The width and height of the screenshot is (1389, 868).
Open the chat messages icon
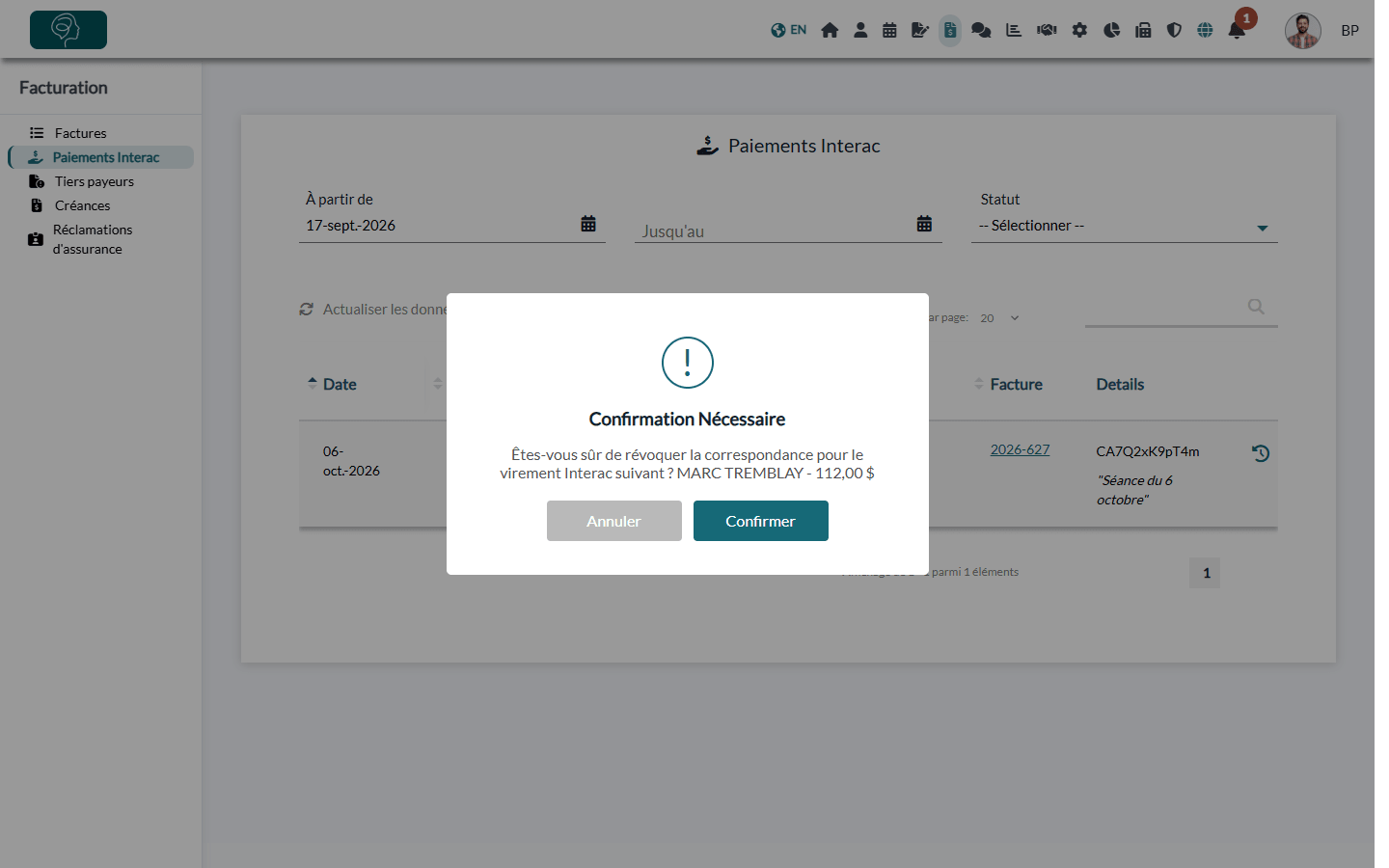981,30
